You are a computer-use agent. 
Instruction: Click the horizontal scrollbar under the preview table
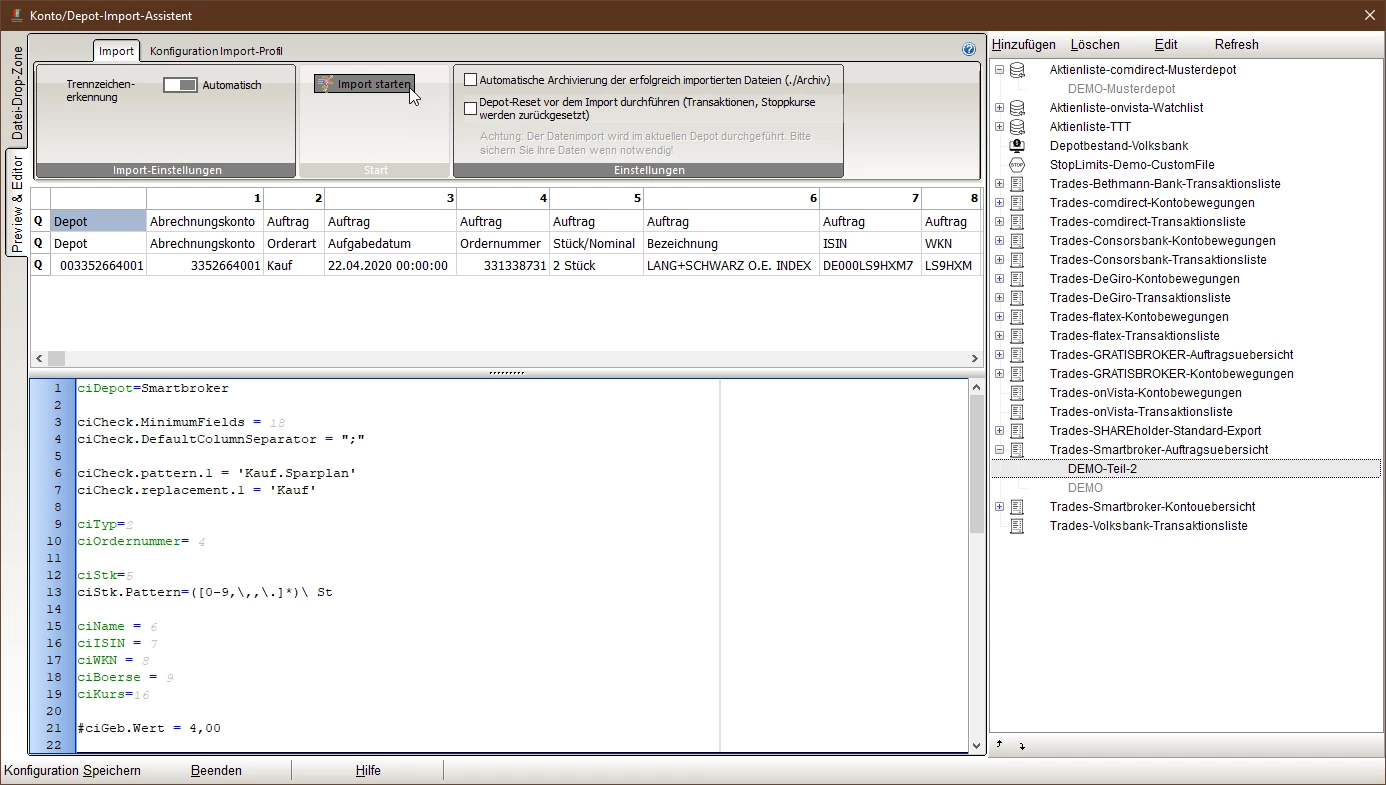point(500,358)
